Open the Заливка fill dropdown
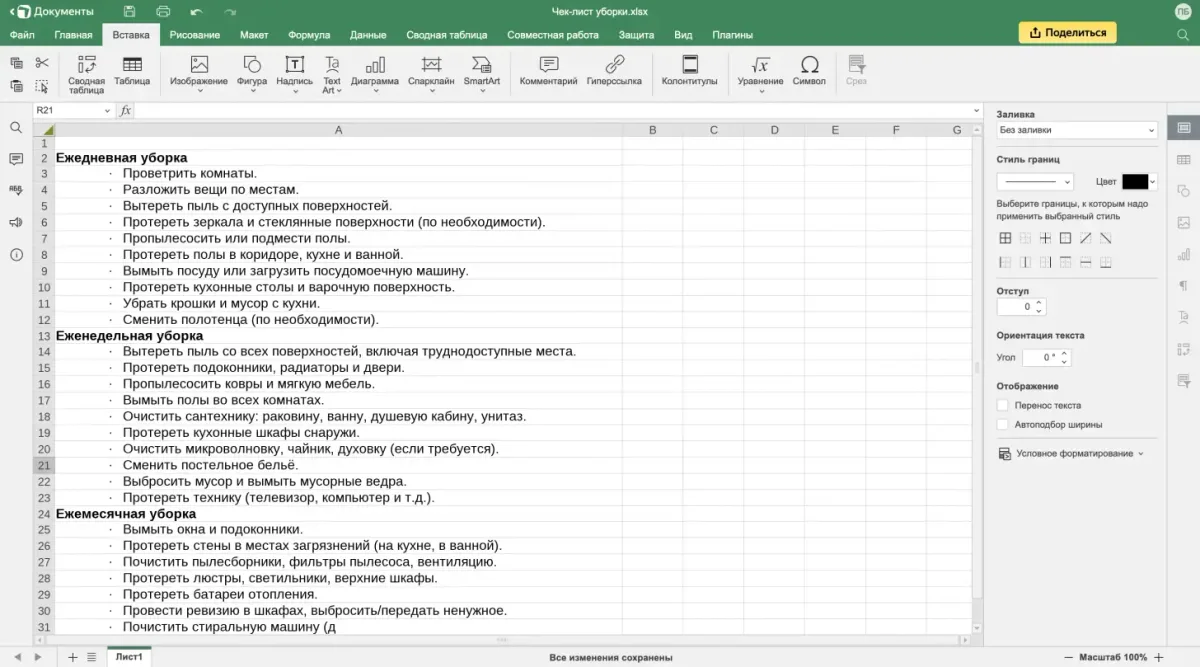Viewport: 1200px width, 667px height. point(1076,130)
